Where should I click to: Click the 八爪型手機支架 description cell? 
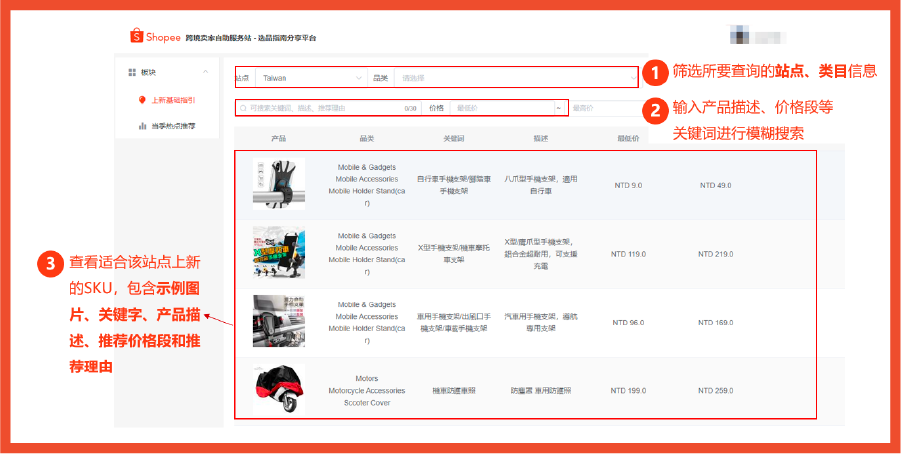pyautogui.click(x=541, y=185)
